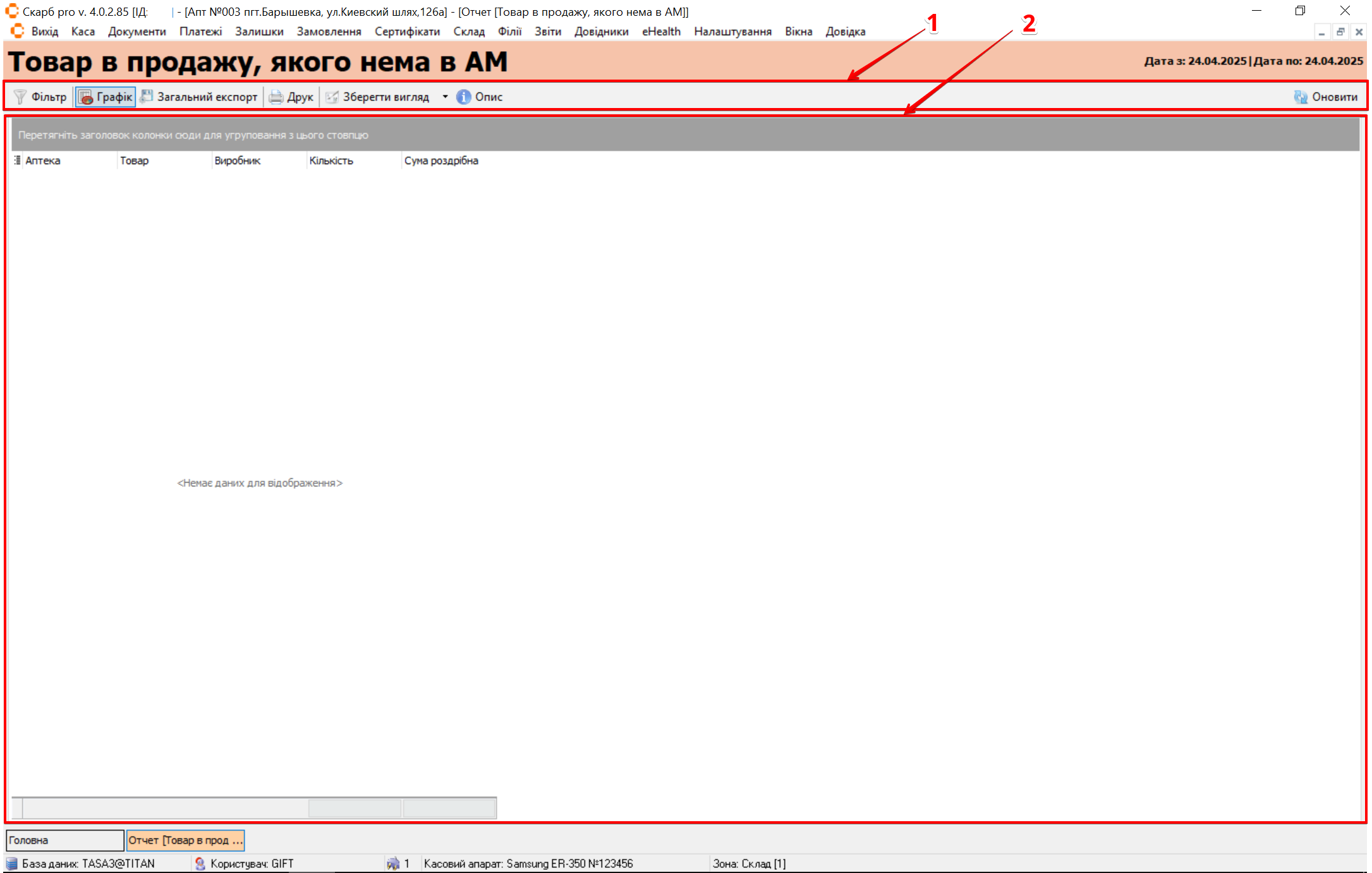Sort by the Сума роздрібна column header

click(441, 160)
